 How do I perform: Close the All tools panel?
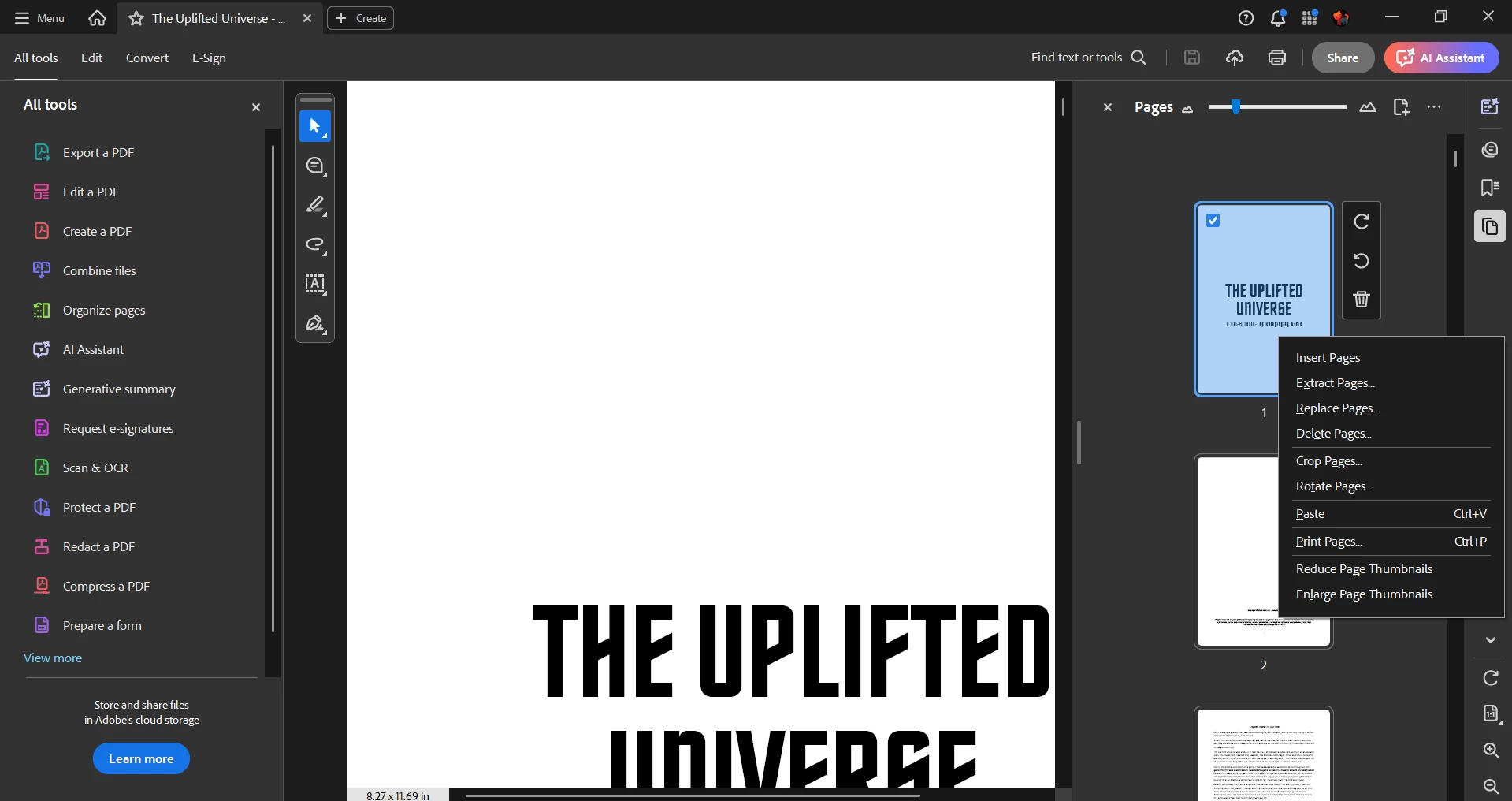[256, 107]
